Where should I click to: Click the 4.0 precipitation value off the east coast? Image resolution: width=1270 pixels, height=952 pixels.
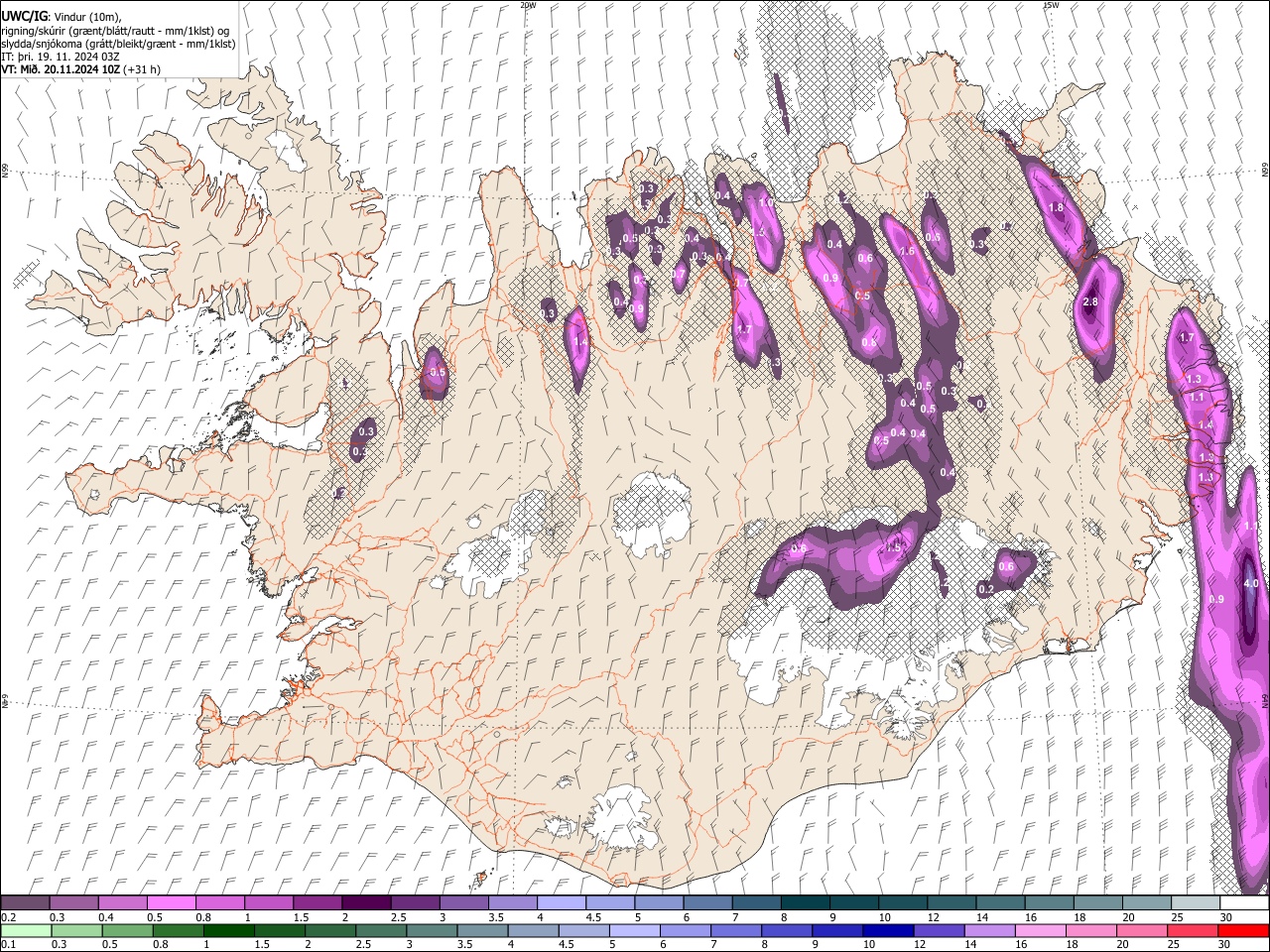pyautogui.click(x=1250, y=584)
